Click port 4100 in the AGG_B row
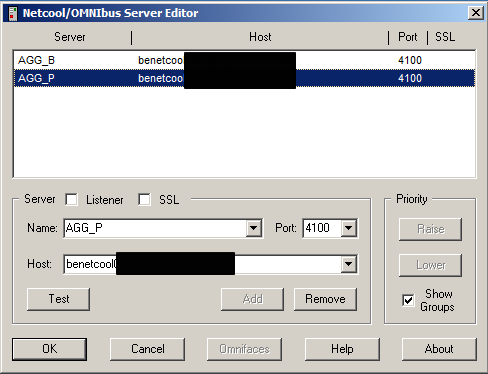The image size is (488, 374). click(x=410, y=60)
